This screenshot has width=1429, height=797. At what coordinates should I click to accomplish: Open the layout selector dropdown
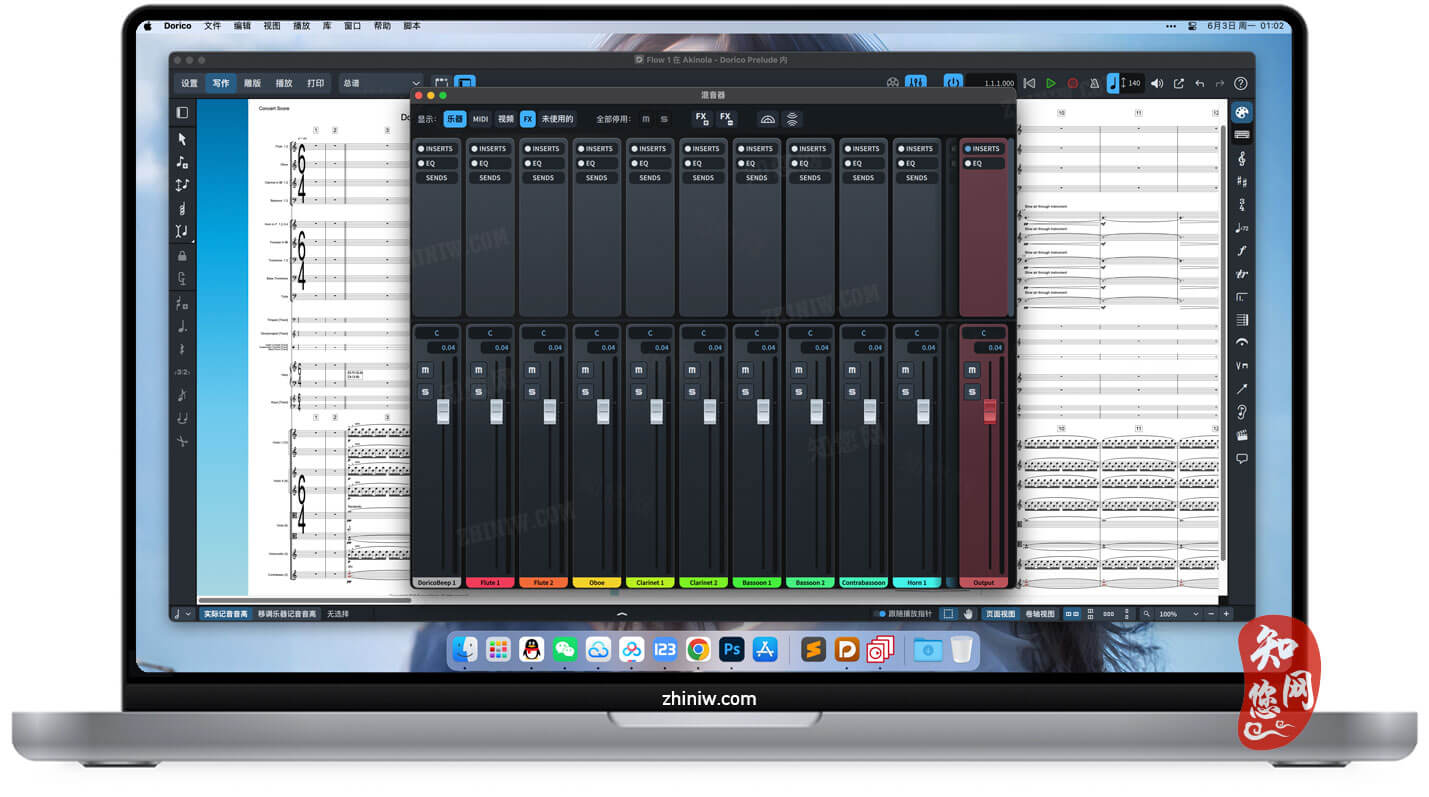(382, 83)
